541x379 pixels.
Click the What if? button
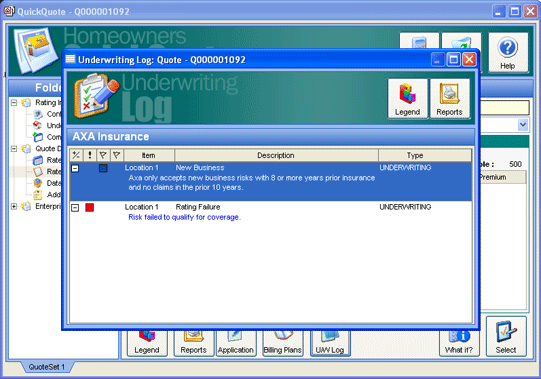point(459,343)
